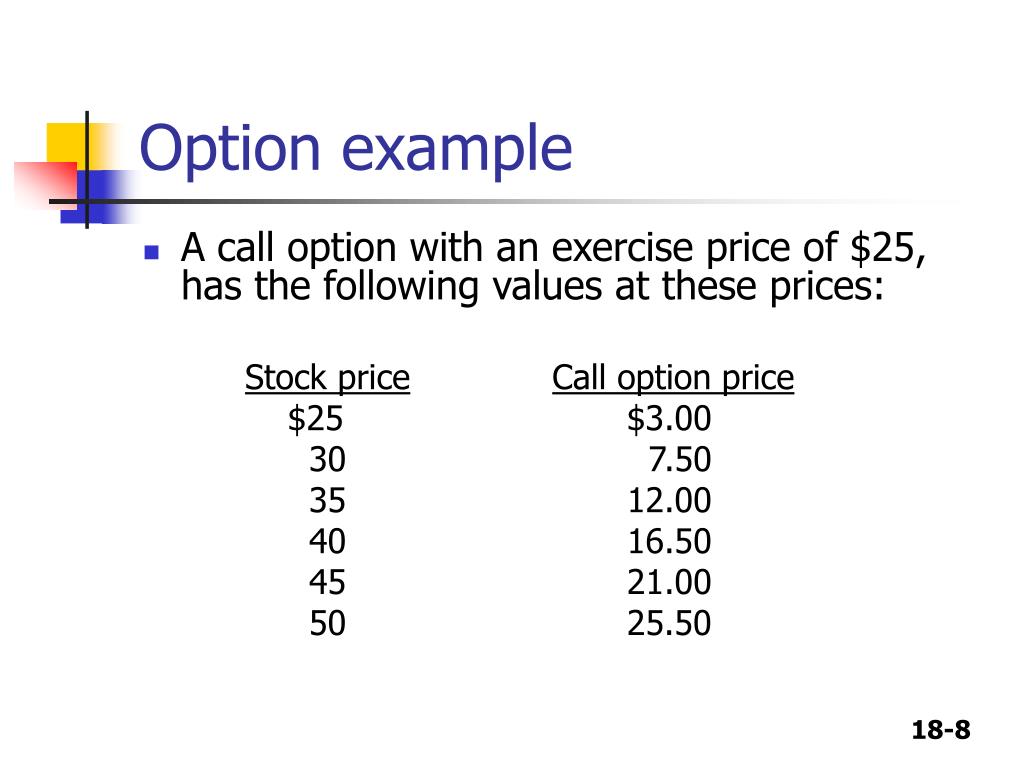This screenshot has height=768, width=1024.
Task: Click the $3.00 call option price
Action: [x=669, y=419]
